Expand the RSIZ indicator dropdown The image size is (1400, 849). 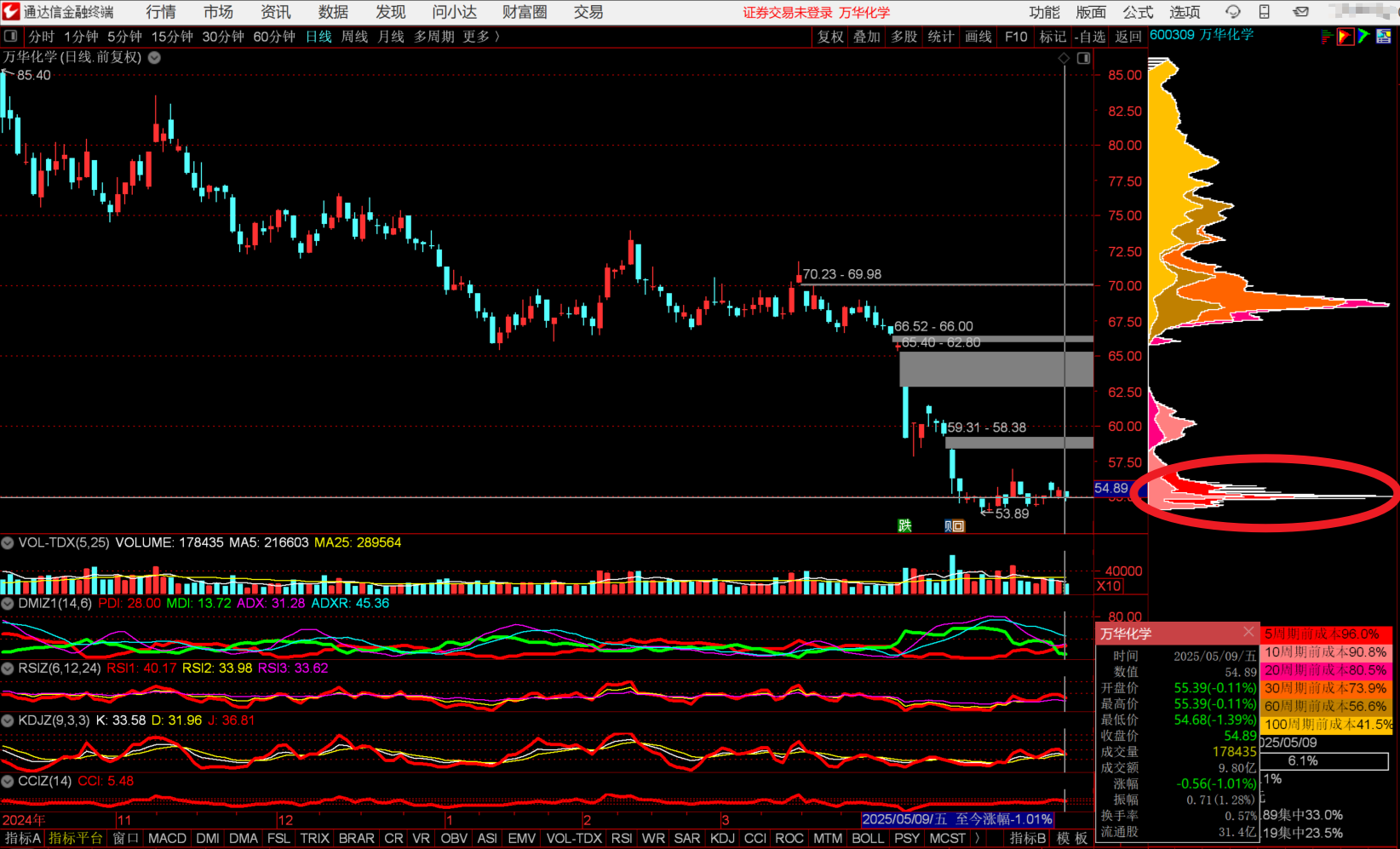tap(8, 668)
